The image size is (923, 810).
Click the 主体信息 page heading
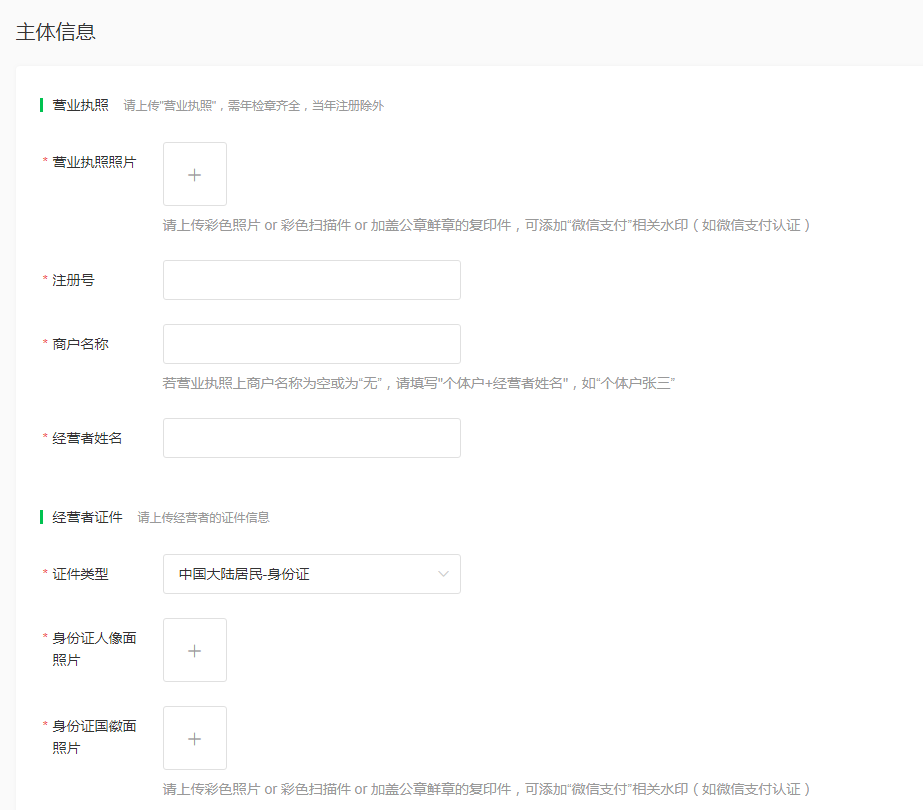55,32
